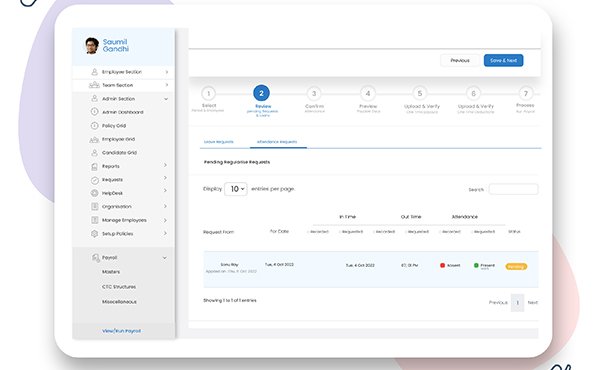This screenshot has height=370, width=600.
Task: Click the Search input field
Action: pyautogui.click(x=514, y=189)
